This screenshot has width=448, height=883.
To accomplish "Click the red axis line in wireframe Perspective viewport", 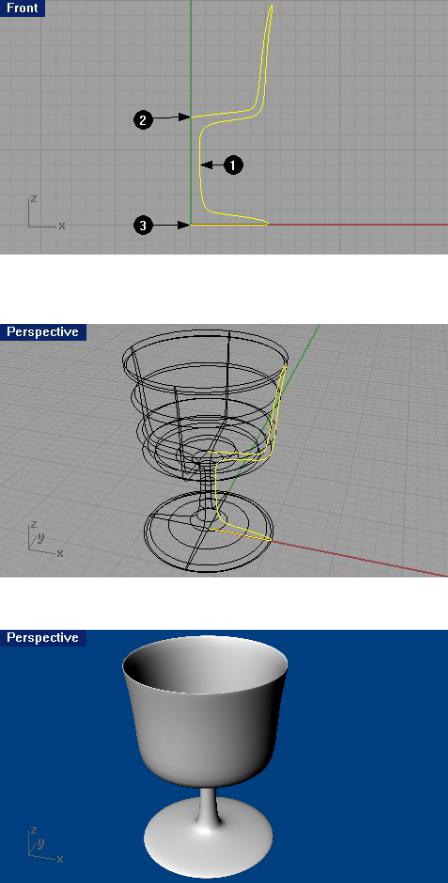I will (360, 559).
